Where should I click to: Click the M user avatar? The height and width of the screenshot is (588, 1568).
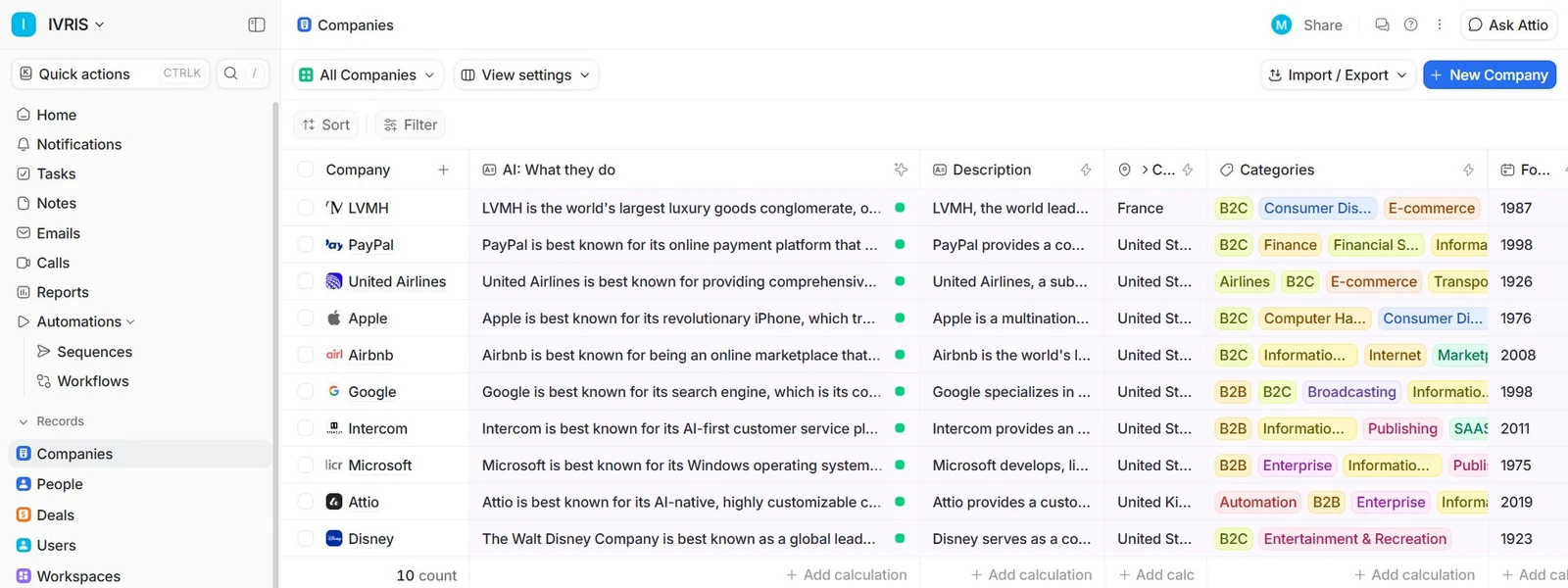tap(1281, 24)
